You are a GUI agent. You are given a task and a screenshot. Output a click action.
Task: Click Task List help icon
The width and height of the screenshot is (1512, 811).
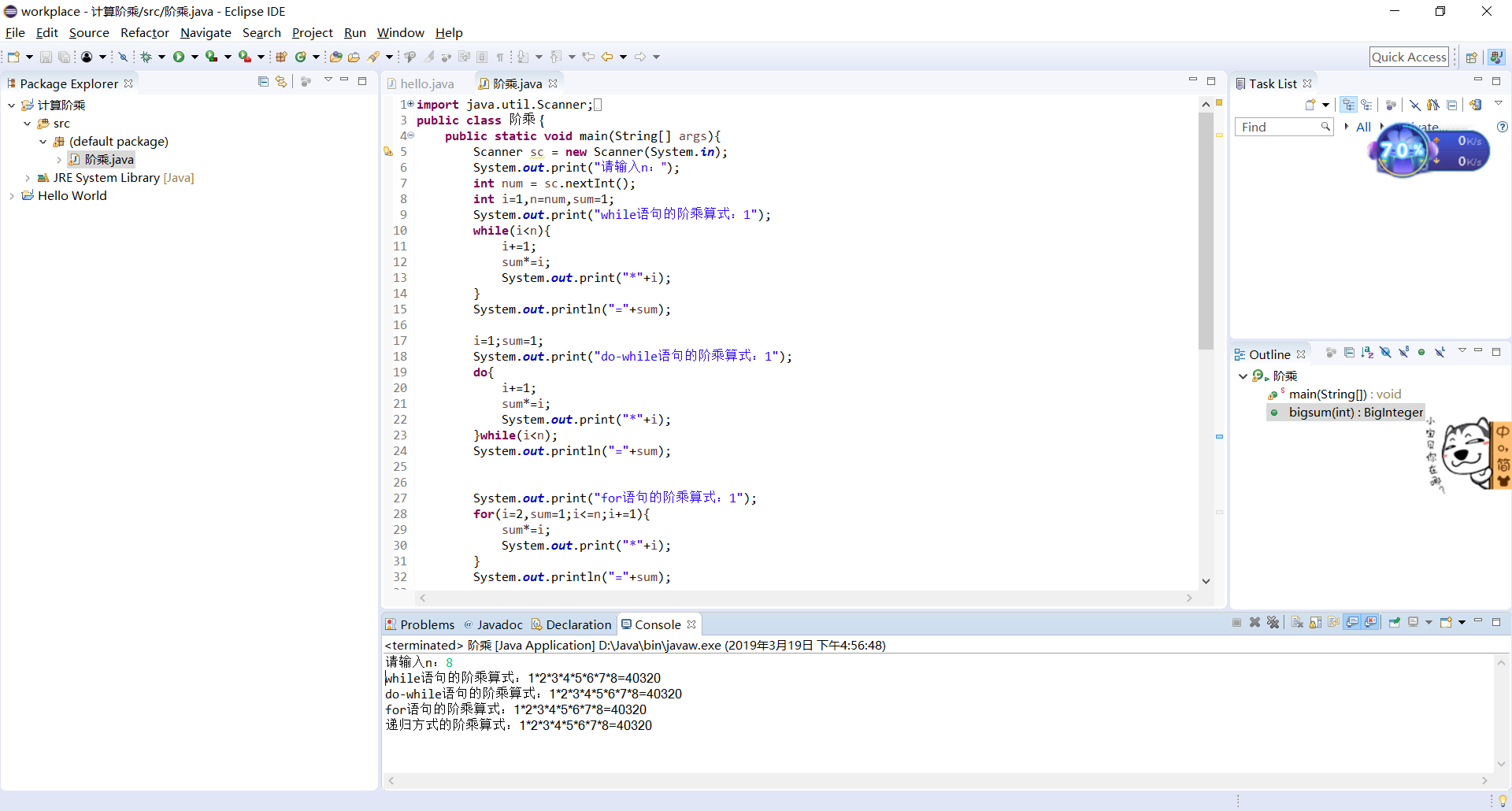click(1502, 127)
